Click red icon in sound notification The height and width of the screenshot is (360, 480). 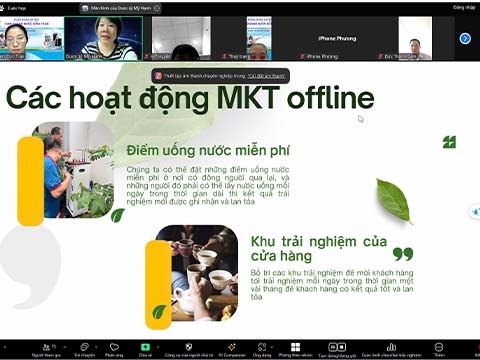[159, 76]
